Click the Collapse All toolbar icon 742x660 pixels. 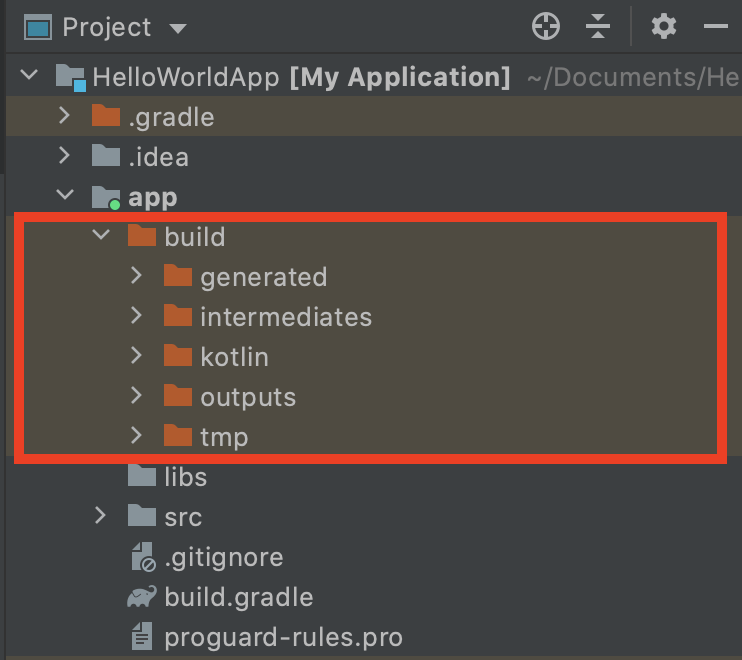click(598, 26)
